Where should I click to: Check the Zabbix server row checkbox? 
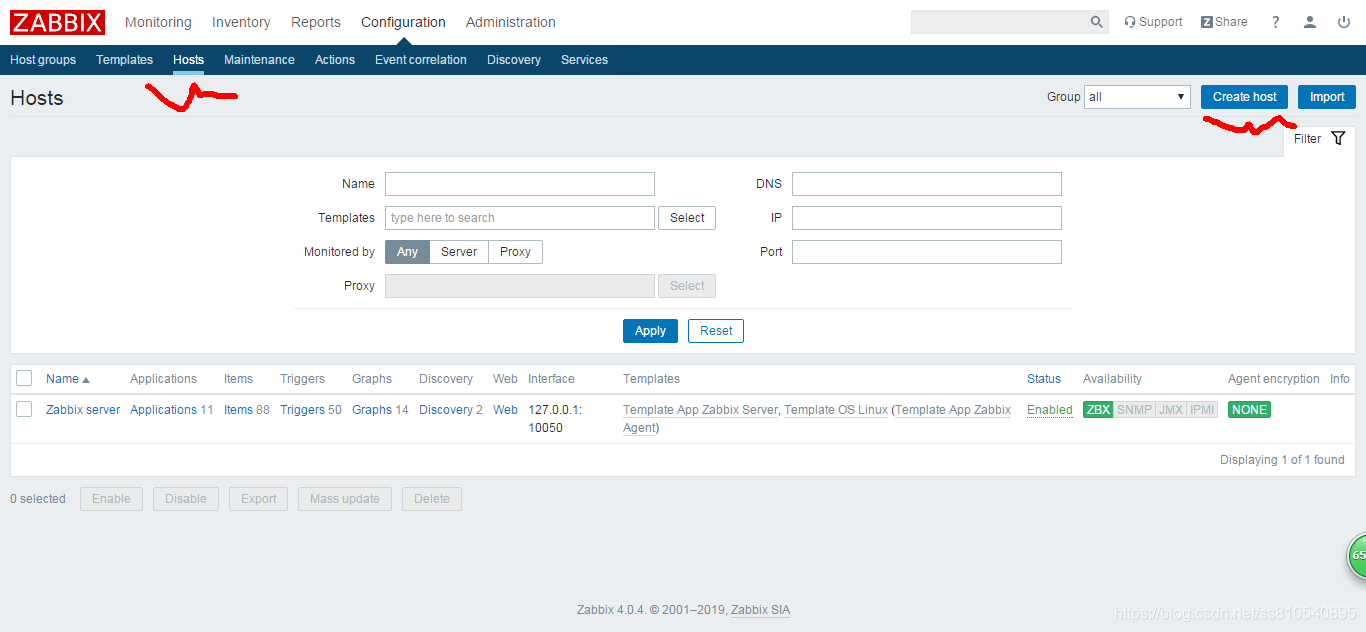click(x=24, y=409)
